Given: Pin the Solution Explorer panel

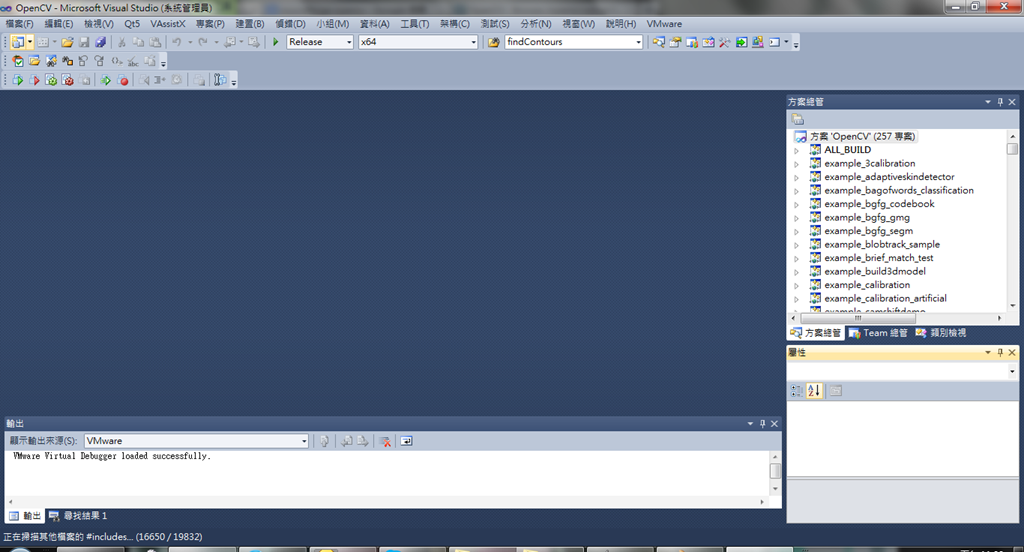Looking at the screenshot, I should coord(1000,102).
